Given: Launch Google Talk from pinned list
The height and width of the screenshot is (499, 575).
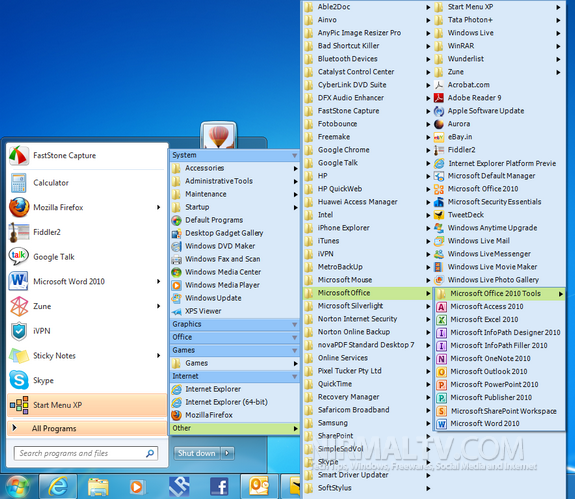Looking at the screenshot, I should [x=87, y=257].
